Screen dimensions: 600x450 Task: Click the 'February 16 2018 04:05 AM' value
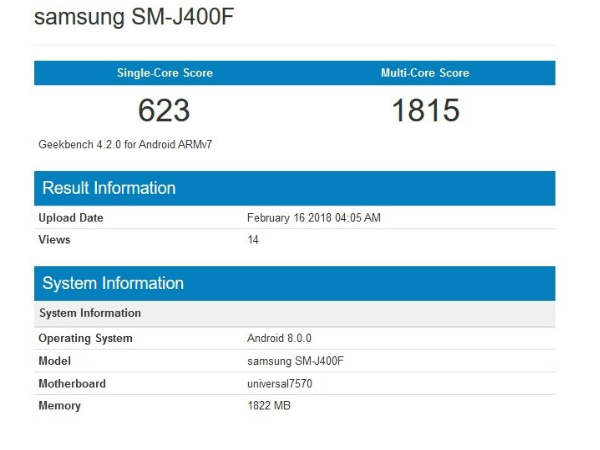tap(314, 218)
